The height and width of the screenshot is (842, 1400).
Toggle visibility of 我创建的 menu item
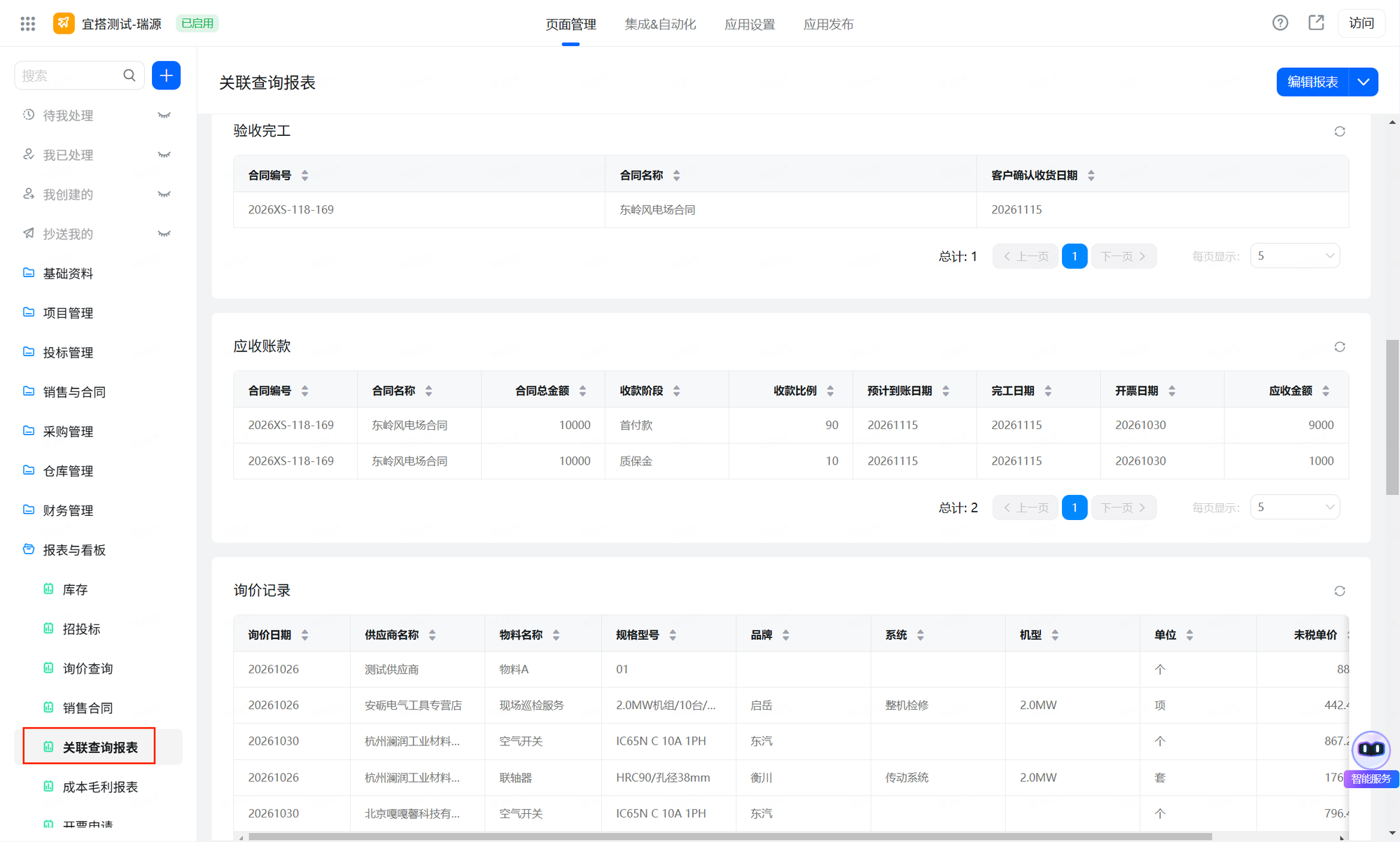tap(164, 195)
